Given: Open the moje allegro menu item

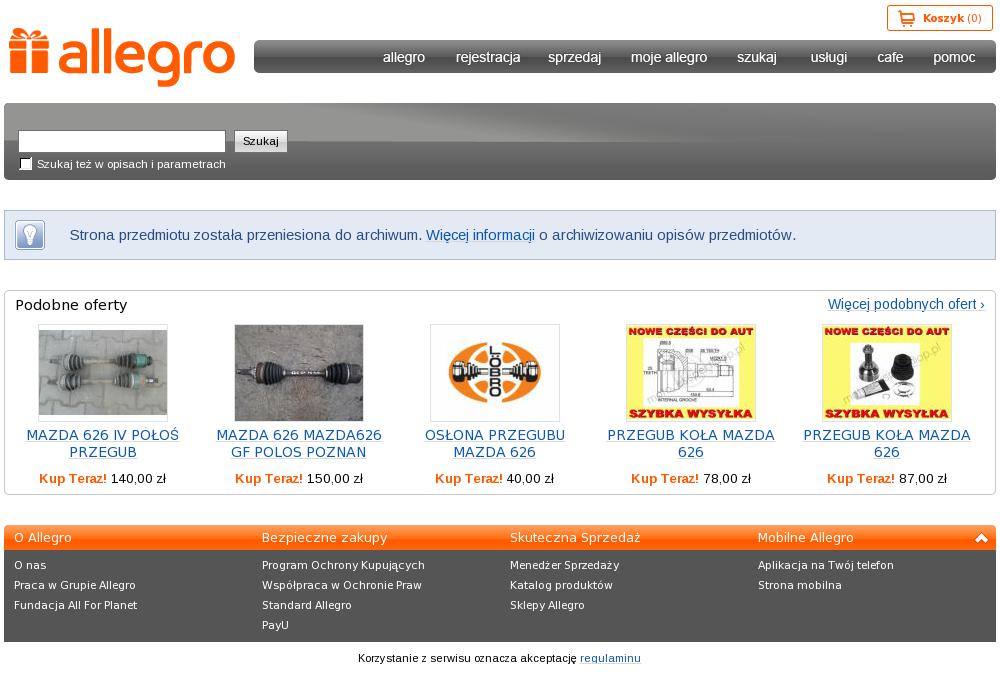Looking at the screenshot, I should (669, 57).
